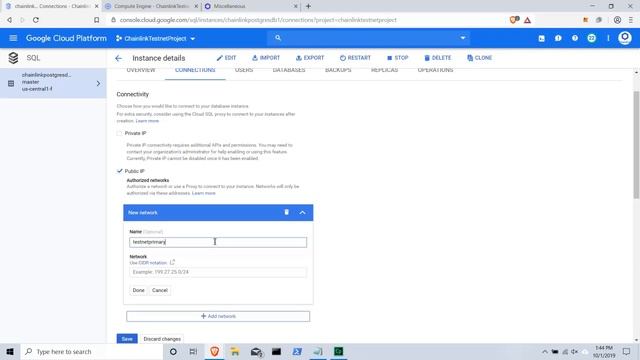This screenshot has width=640, height=360.
Task: Click the browser back navigation arrow
Action: click(x=9, y=20)
